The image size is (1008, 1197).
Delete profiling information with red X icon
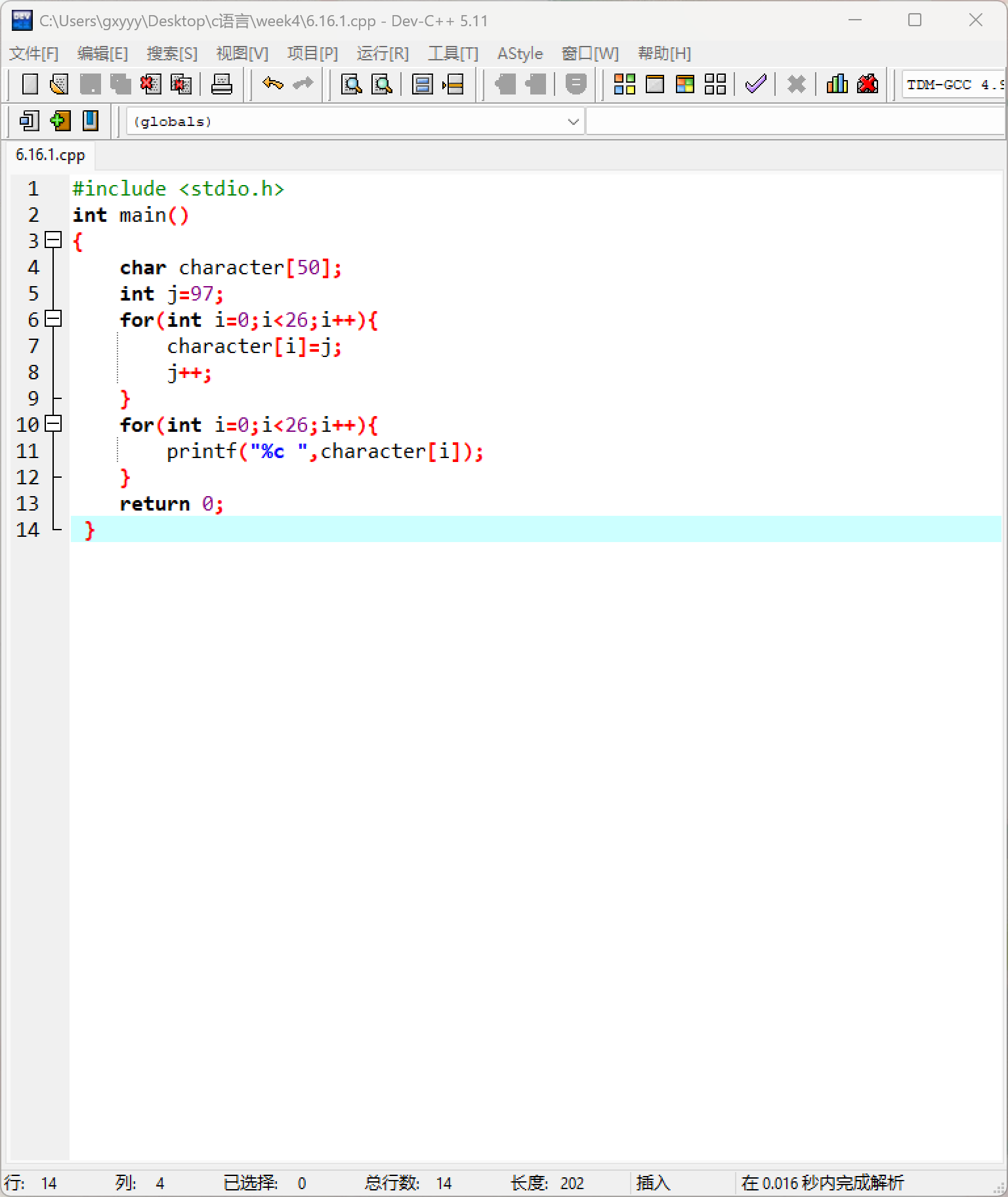coord(867,84)
